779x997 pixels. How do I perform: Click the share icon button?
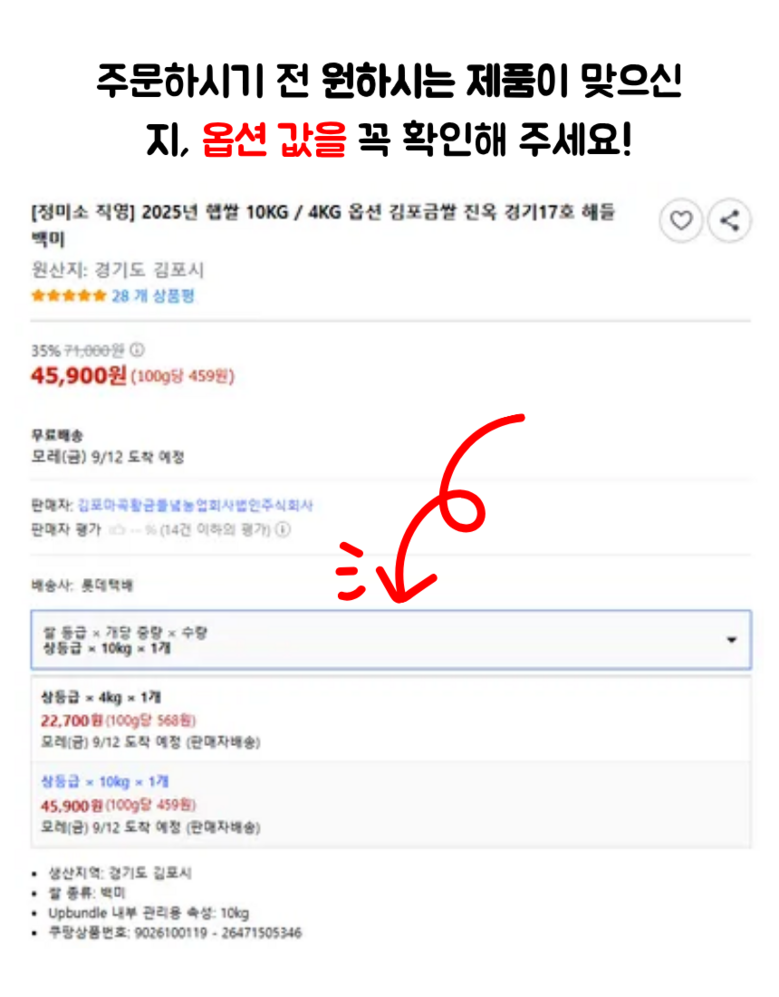[x=729, y=221]
